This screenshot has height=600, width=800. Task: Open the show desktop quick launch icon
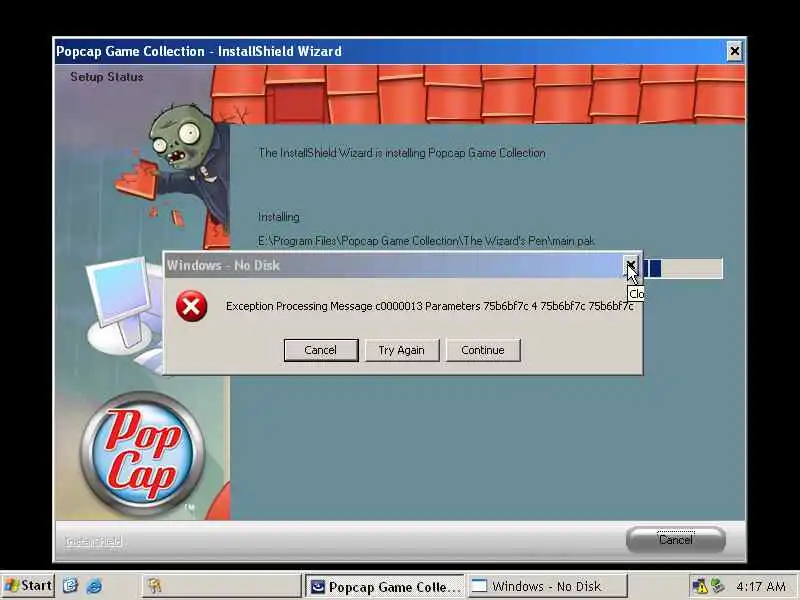(x=71, y=586)
